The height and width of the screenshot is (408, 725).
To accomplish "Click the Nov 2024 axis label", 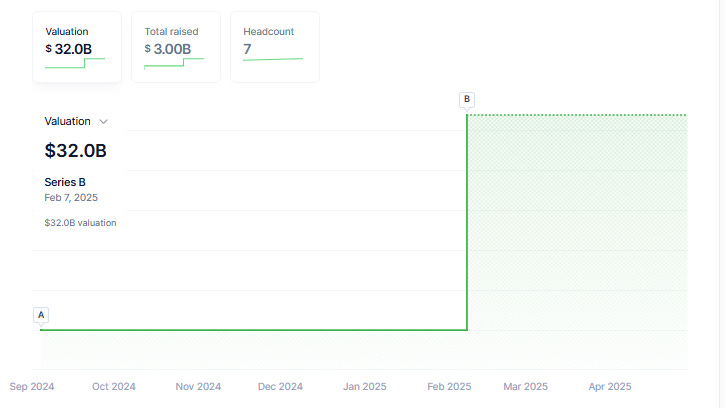I will (x=198, y=387).
